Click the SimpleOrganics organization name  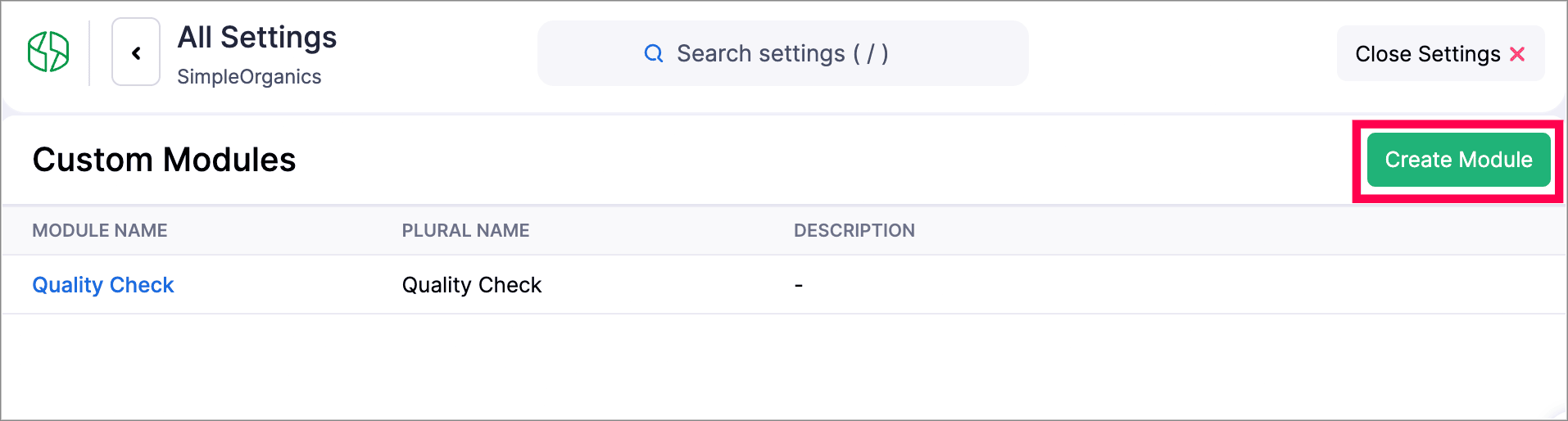249,77
